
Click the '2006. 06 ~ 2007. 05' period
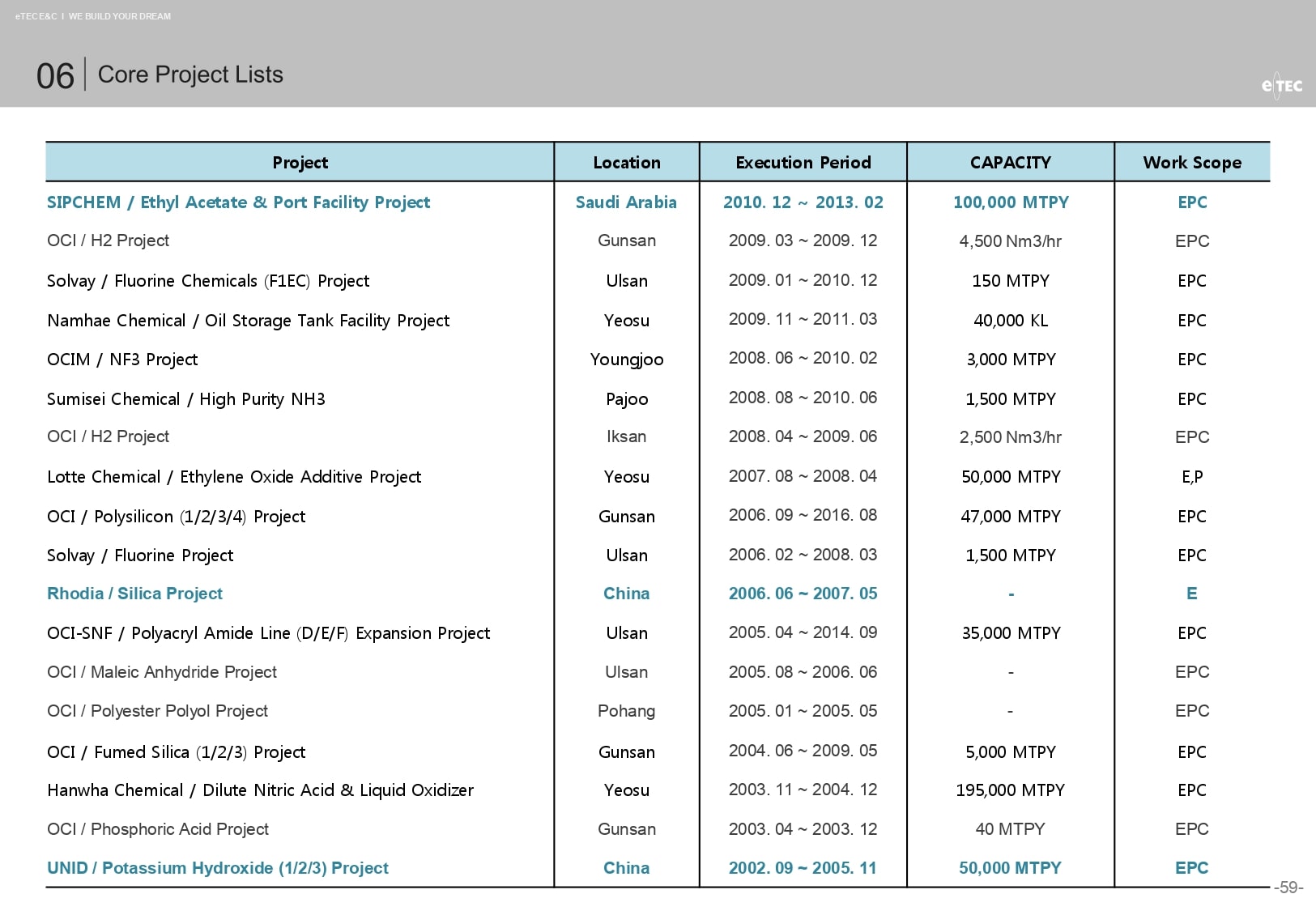click(x=803, y=594)
